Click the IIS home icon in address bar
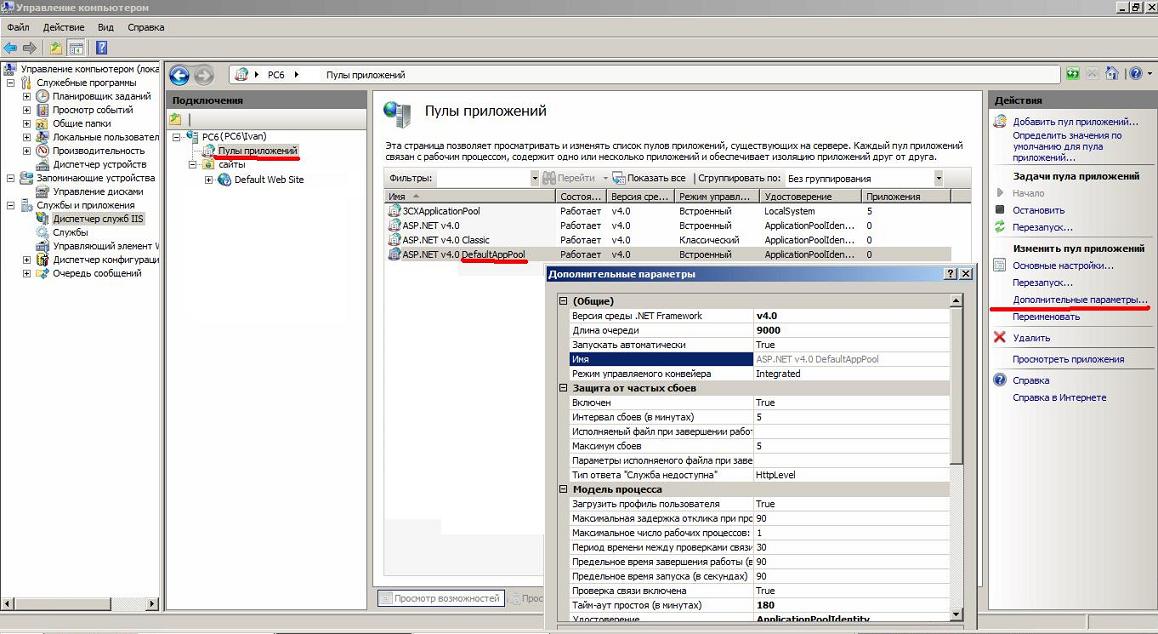Viewport: 1158px width, 634px height. tap(242, 75)
